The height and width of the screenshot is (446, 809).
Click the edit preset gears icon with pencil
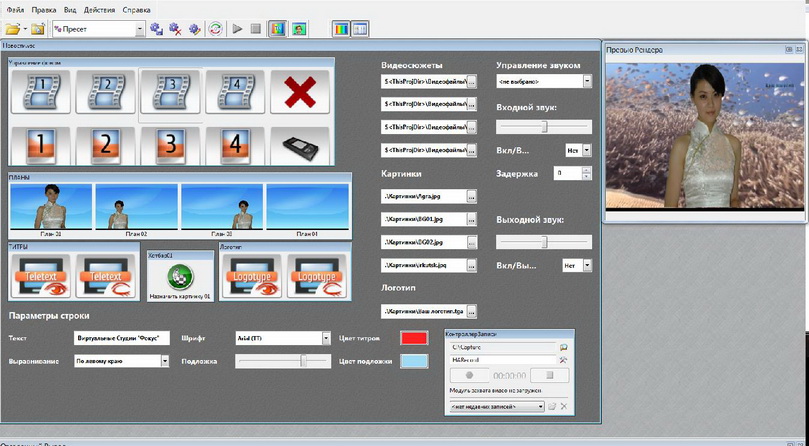coord(195,29)
